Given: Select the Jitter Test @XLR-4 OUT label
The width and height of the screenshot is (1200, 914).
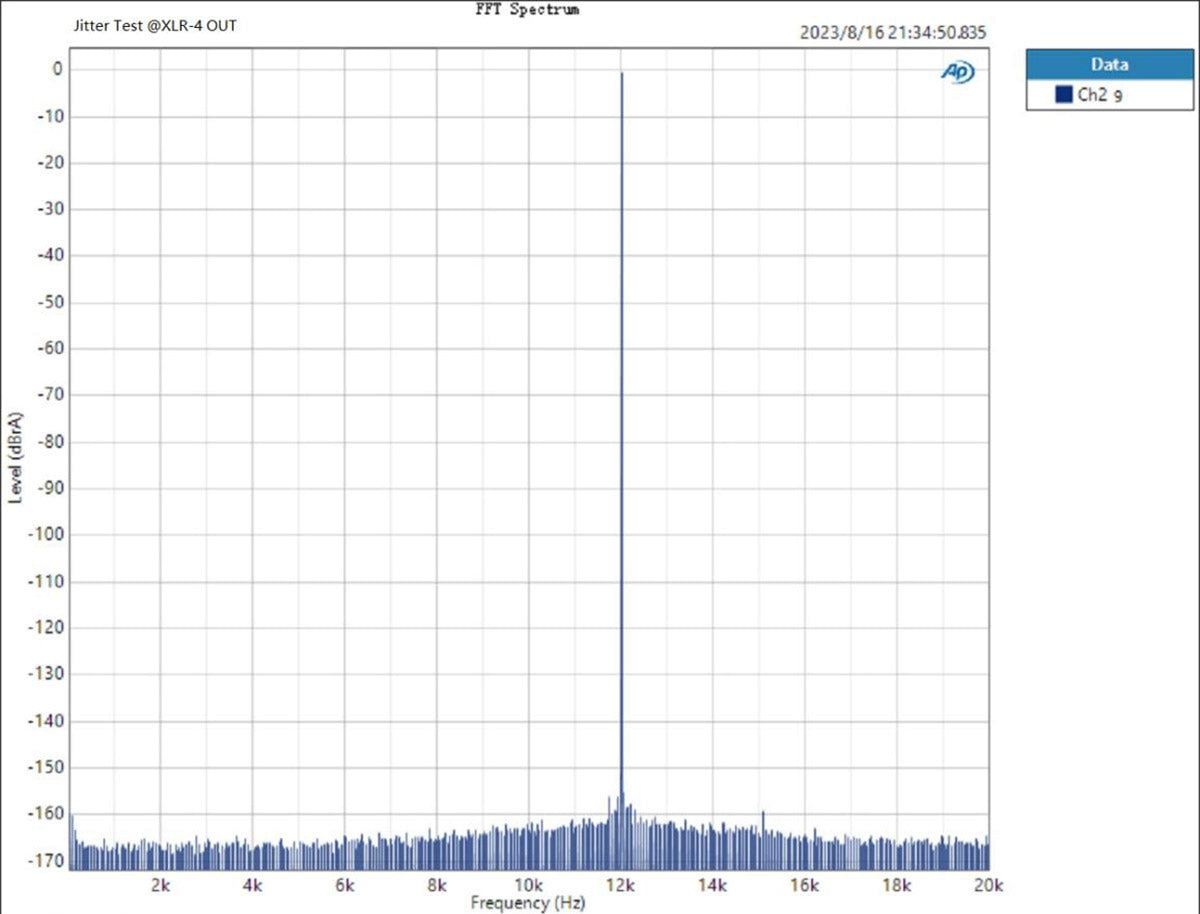Looking at the screenshot, I should point(155,25).
